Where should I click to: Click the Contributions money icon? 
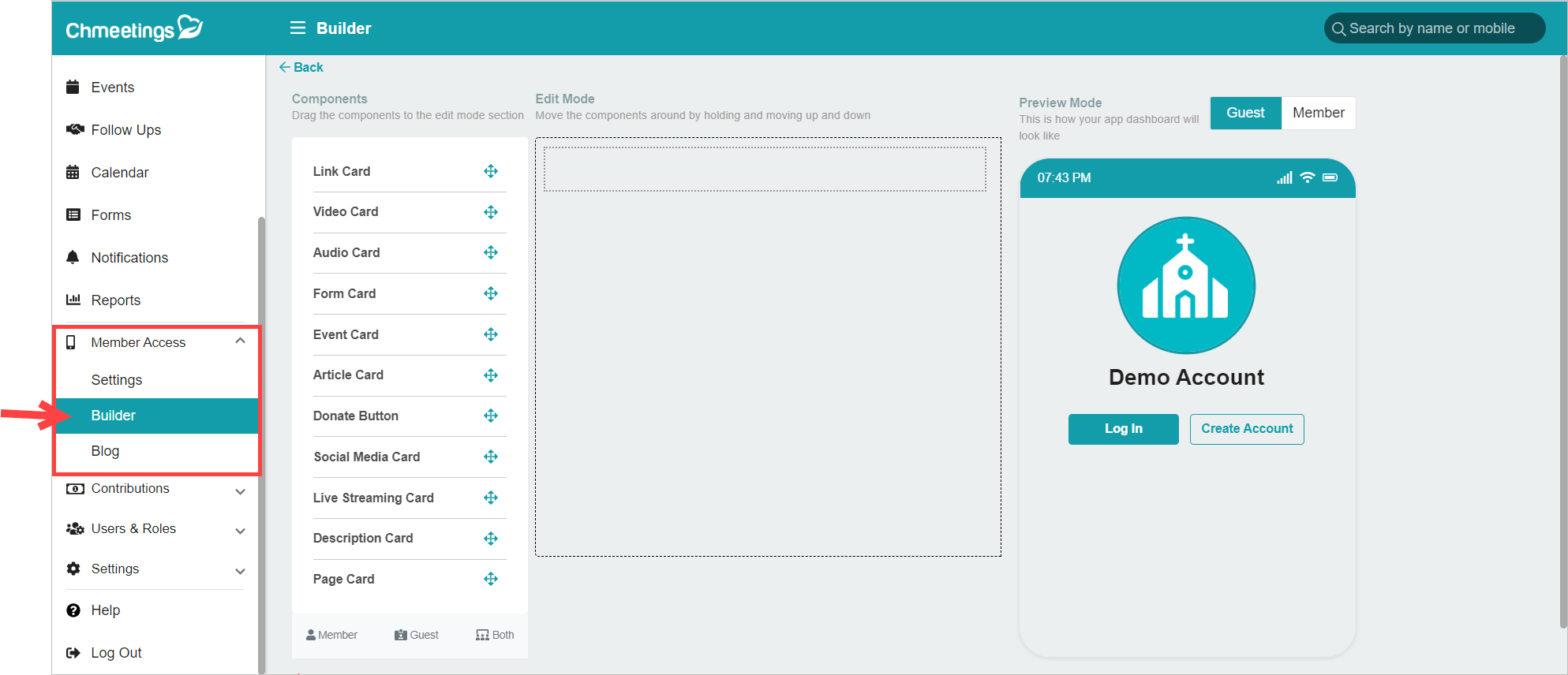(x=75, y=489)
